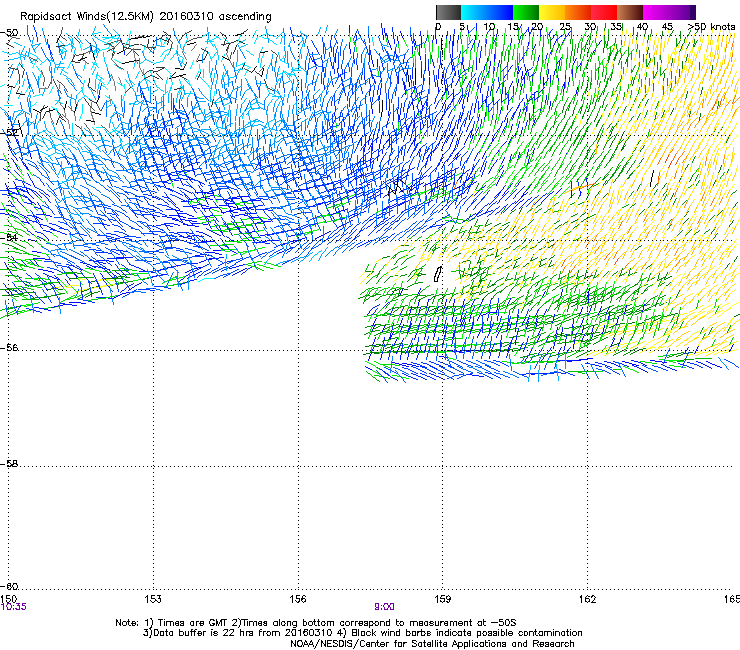Image resolution: width=740 pixels, height=650 pixels.
Task: Click longitude label '159' on the bottom axis
Action: point(443,599)
